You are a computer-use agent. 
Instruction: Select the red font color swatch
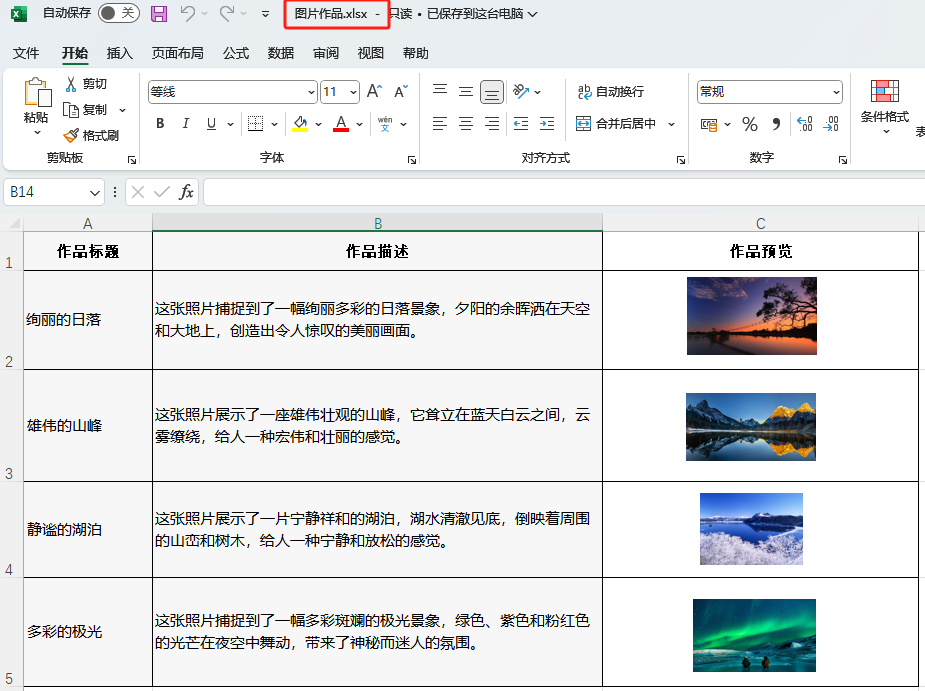tap(341, 131)
